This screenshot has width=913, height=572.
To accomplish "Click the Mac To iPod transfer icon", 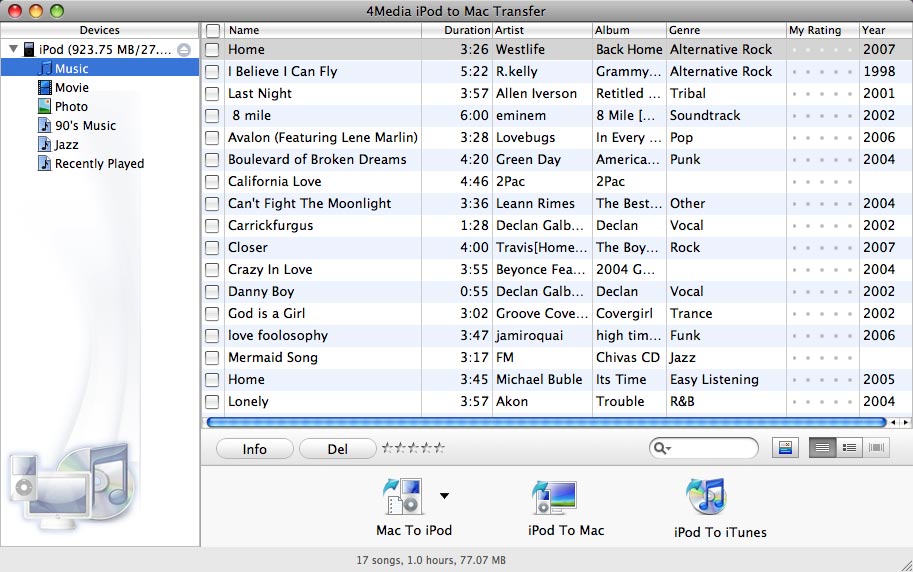I will [x=402, y=496].
